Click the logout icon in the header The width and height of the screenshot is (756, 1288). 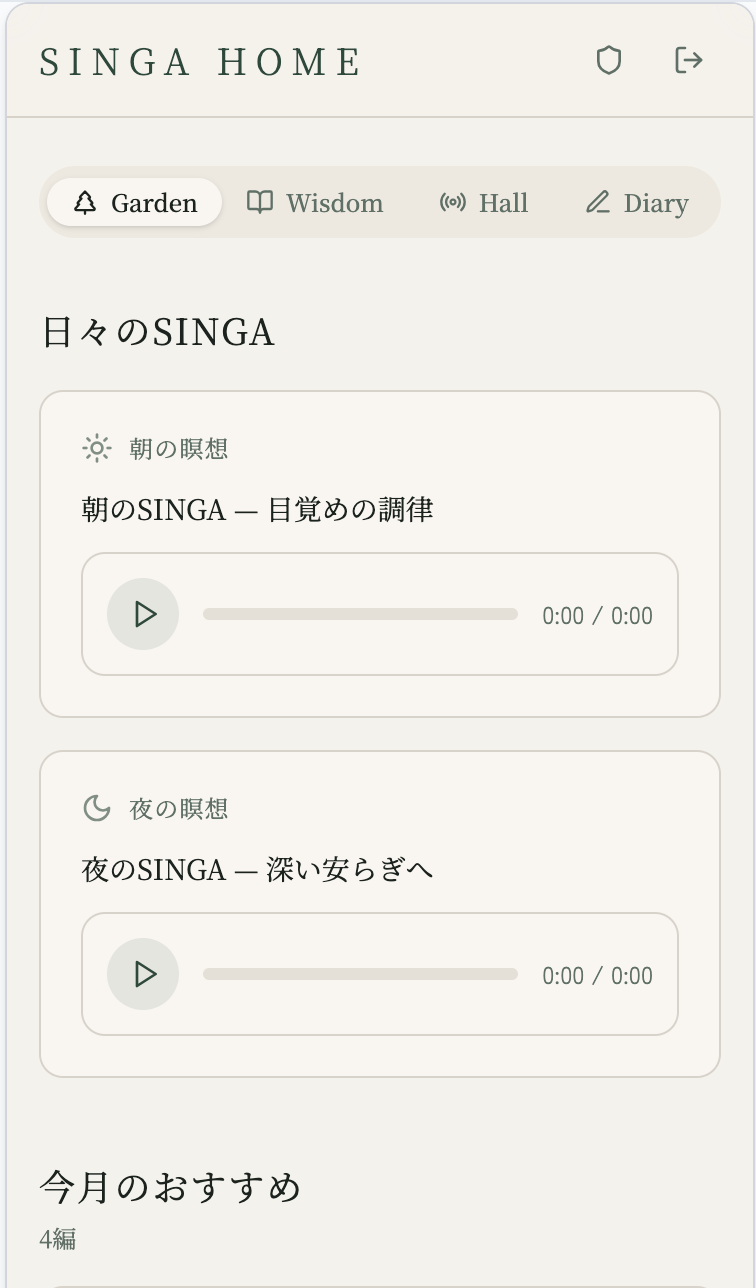(689, 61)
